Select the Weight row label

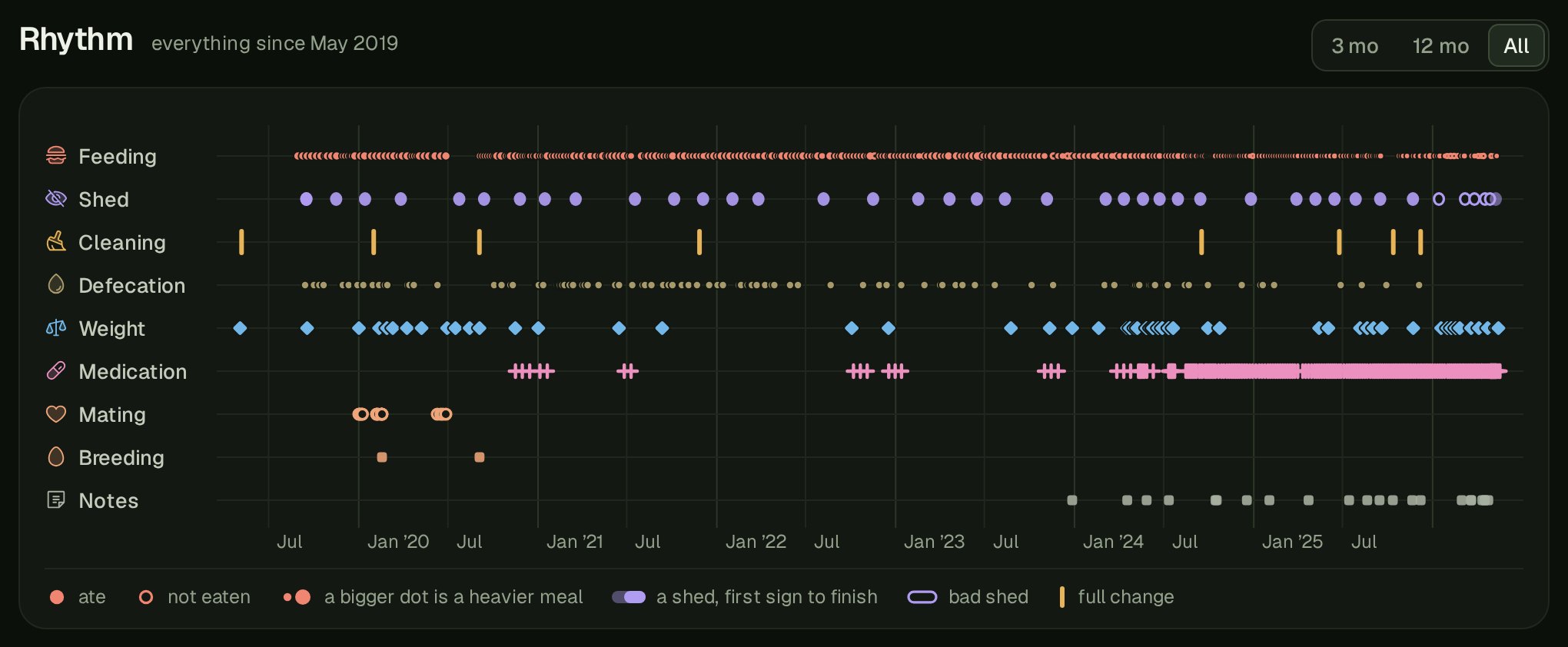click(x=112, y=329)
